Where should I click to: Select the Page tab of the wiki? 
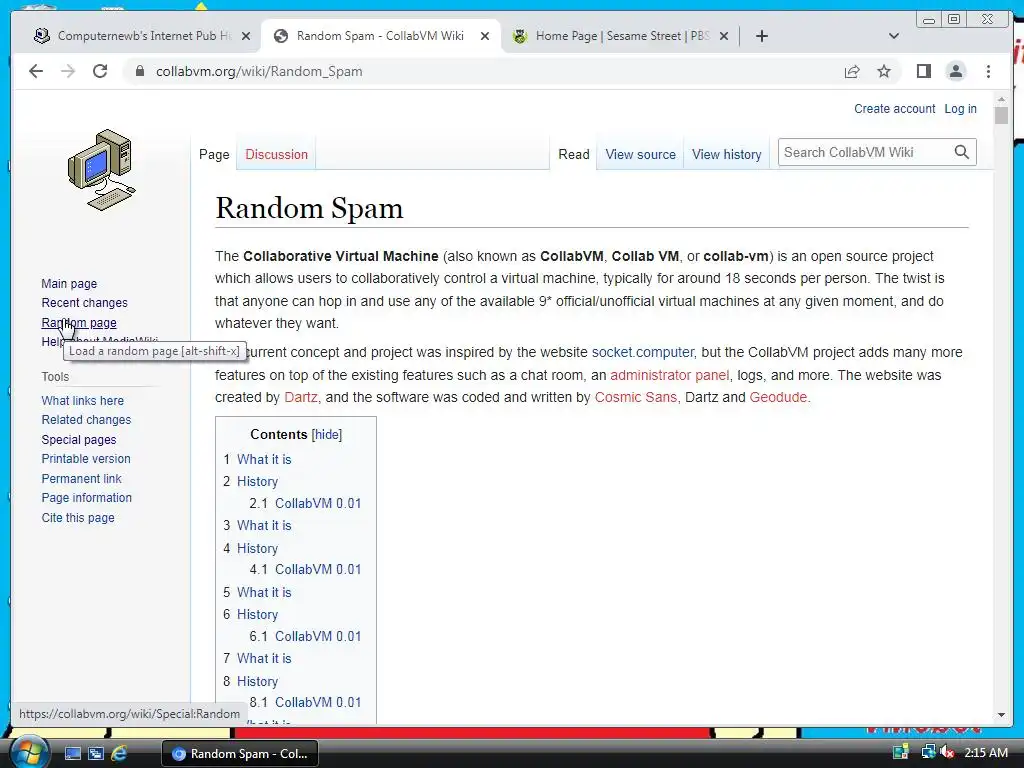(214, 155)
